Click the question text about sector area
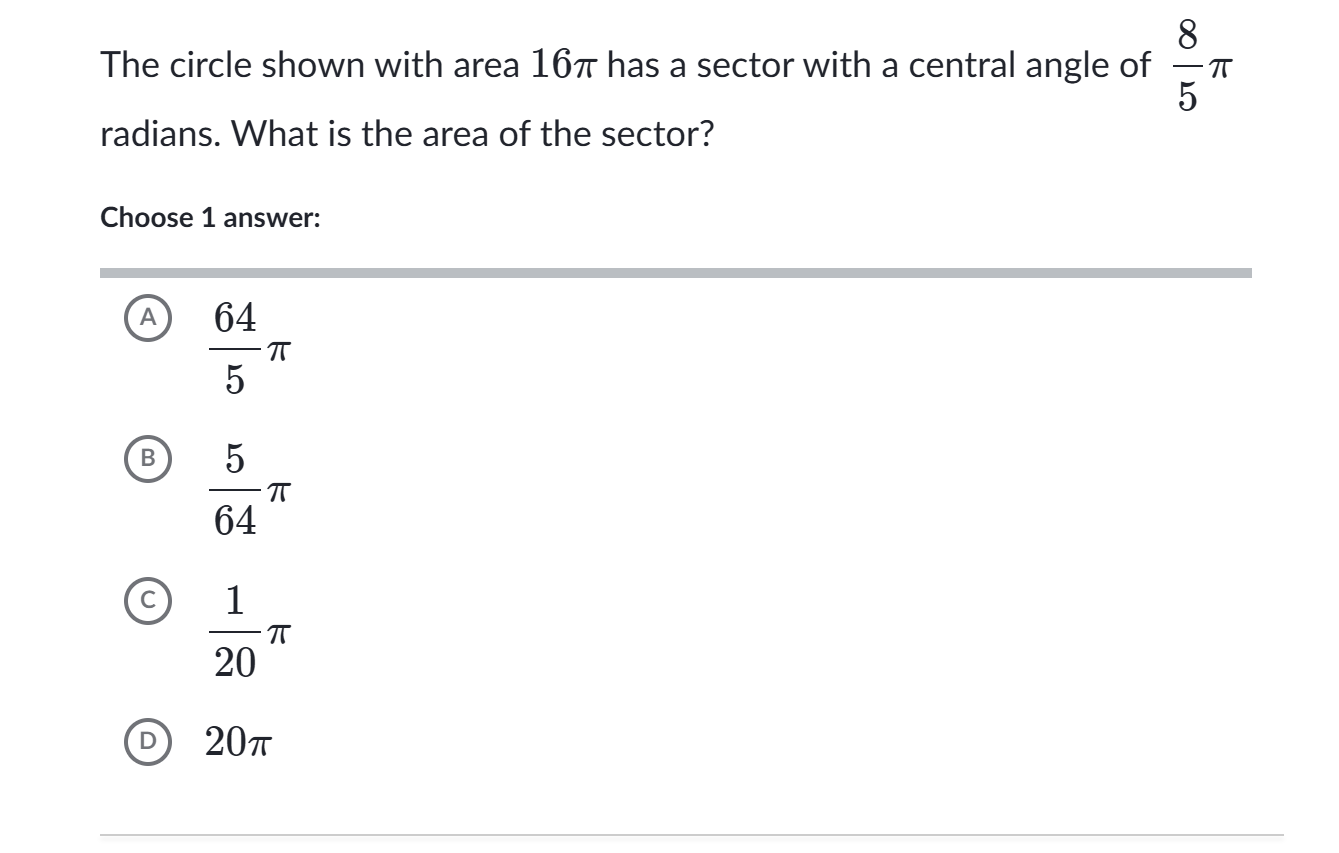 [500, 95]
